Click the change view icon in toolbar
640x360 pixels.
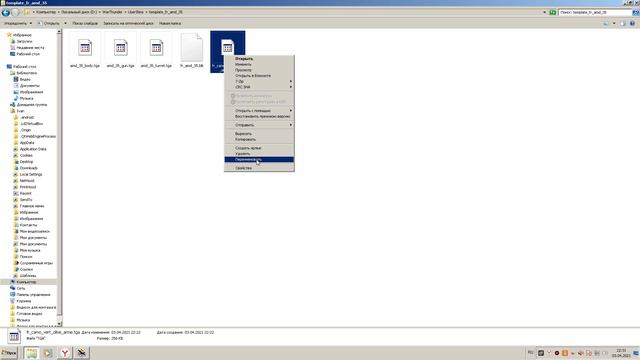606,23
